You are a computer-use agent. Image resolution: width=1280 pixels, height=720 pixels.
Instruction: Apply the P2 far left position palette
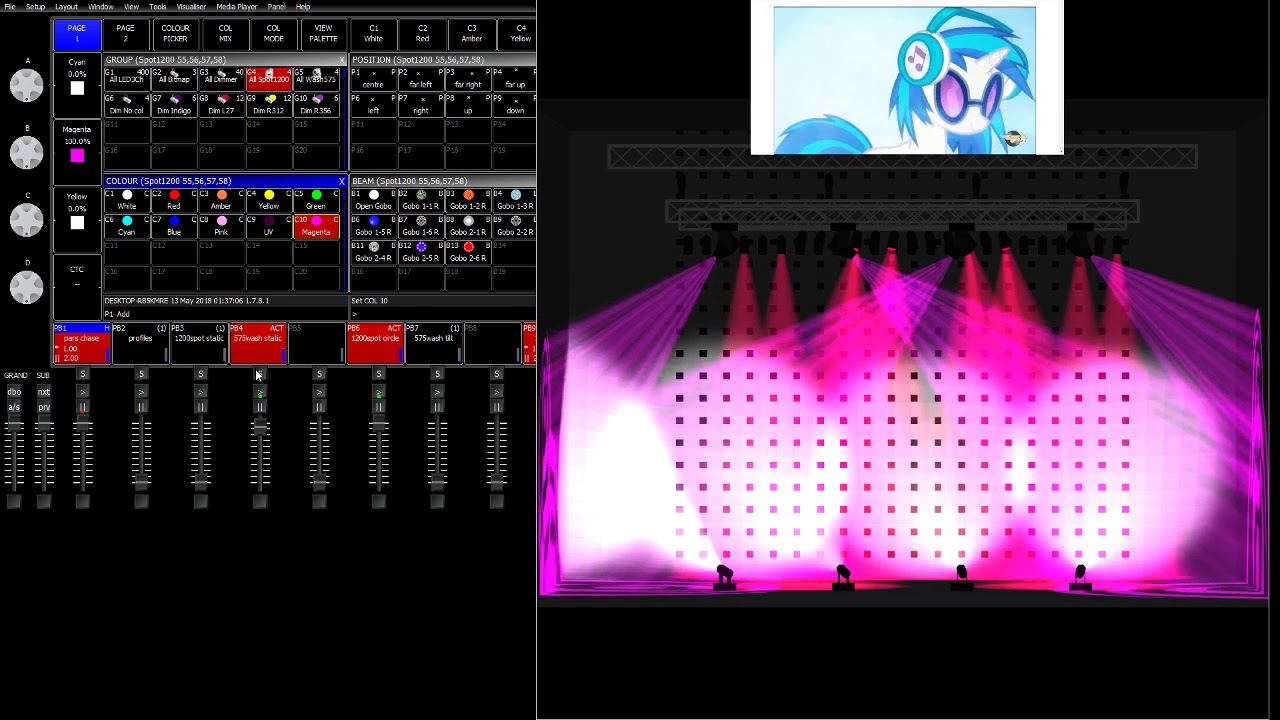coord(420,78)
